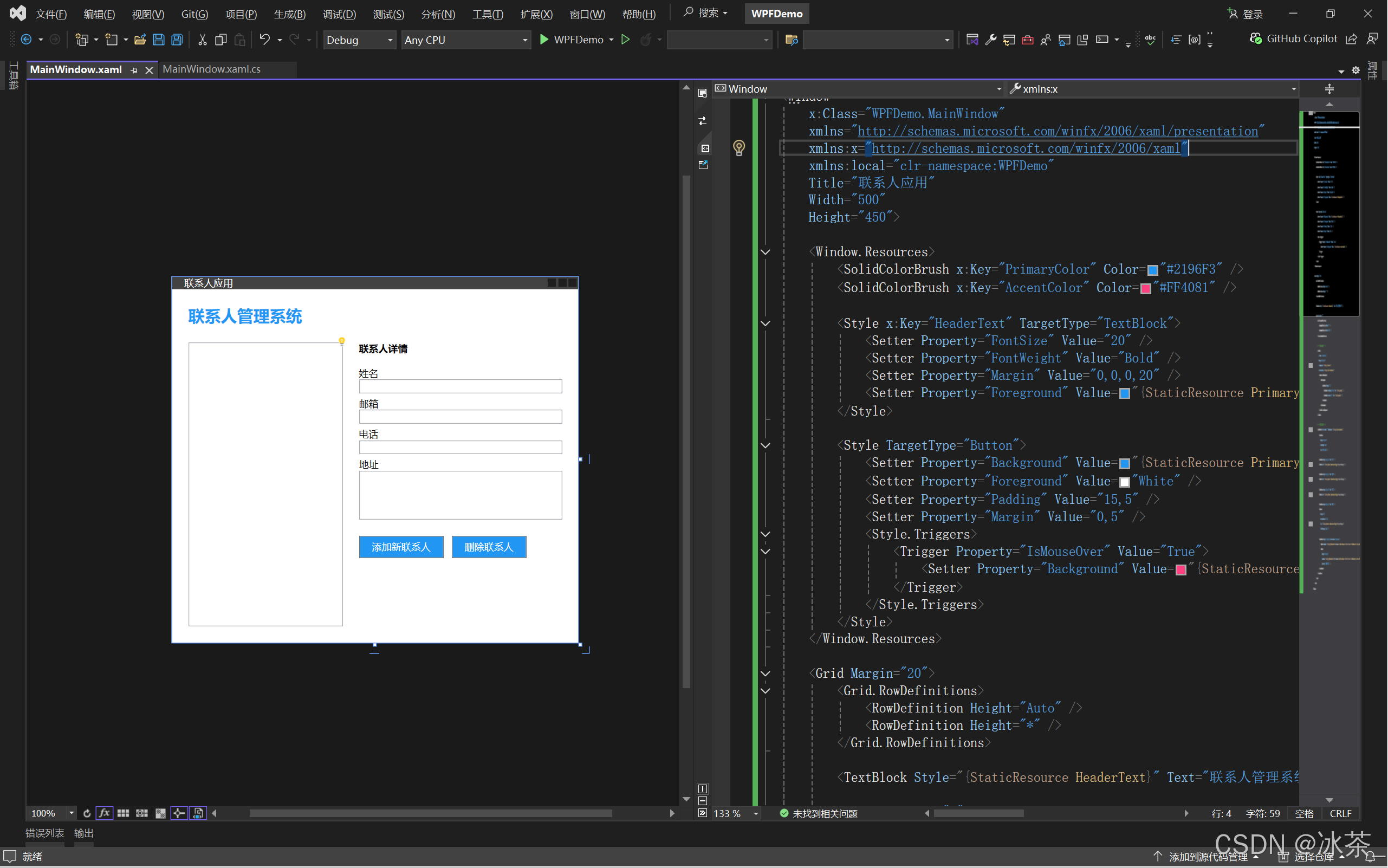
Task: Open GitHub Copilot from the toolbar
Action: [x=1294, y=39]
